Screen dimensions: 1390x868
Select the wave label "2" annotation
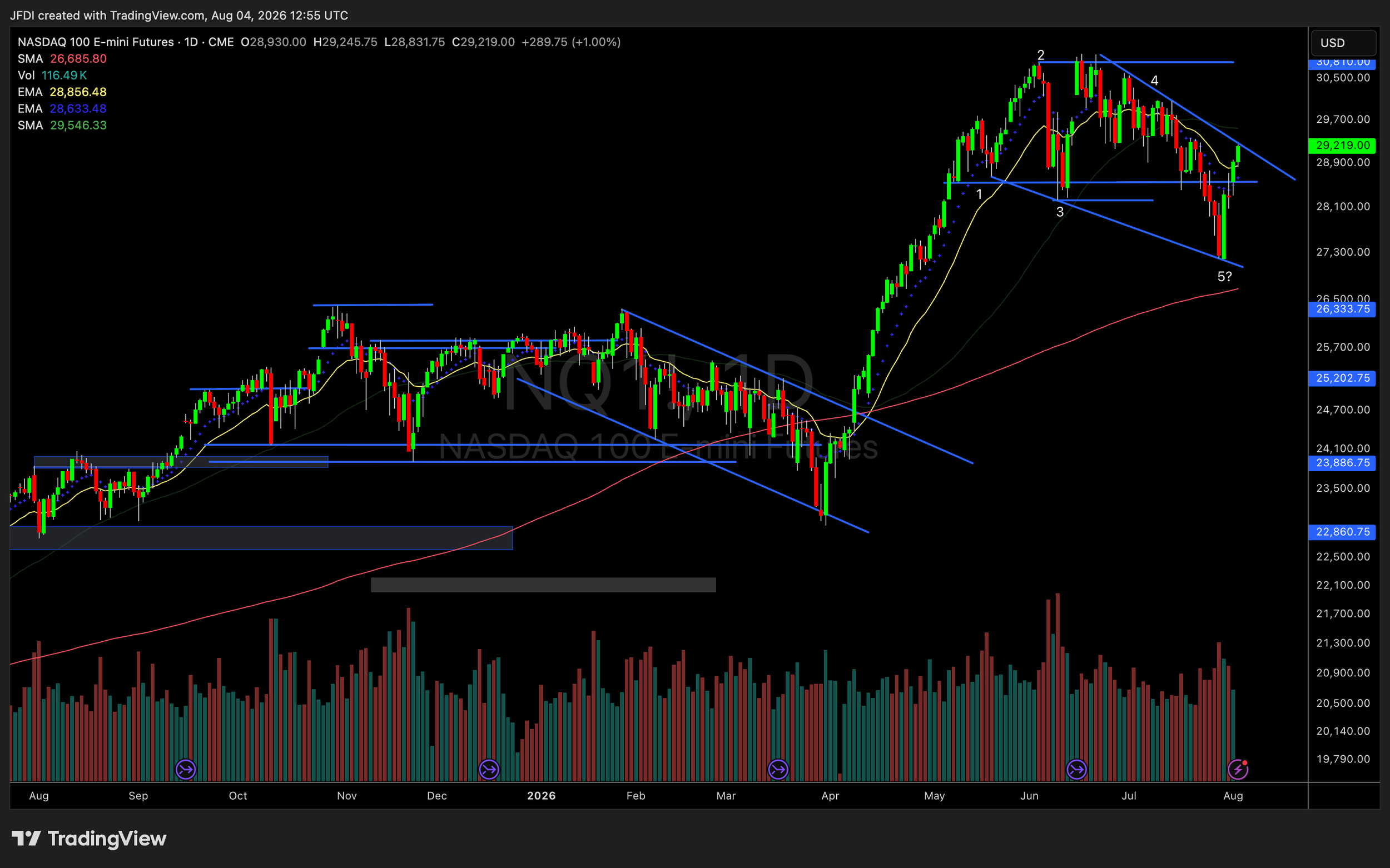click(1041, 55)
